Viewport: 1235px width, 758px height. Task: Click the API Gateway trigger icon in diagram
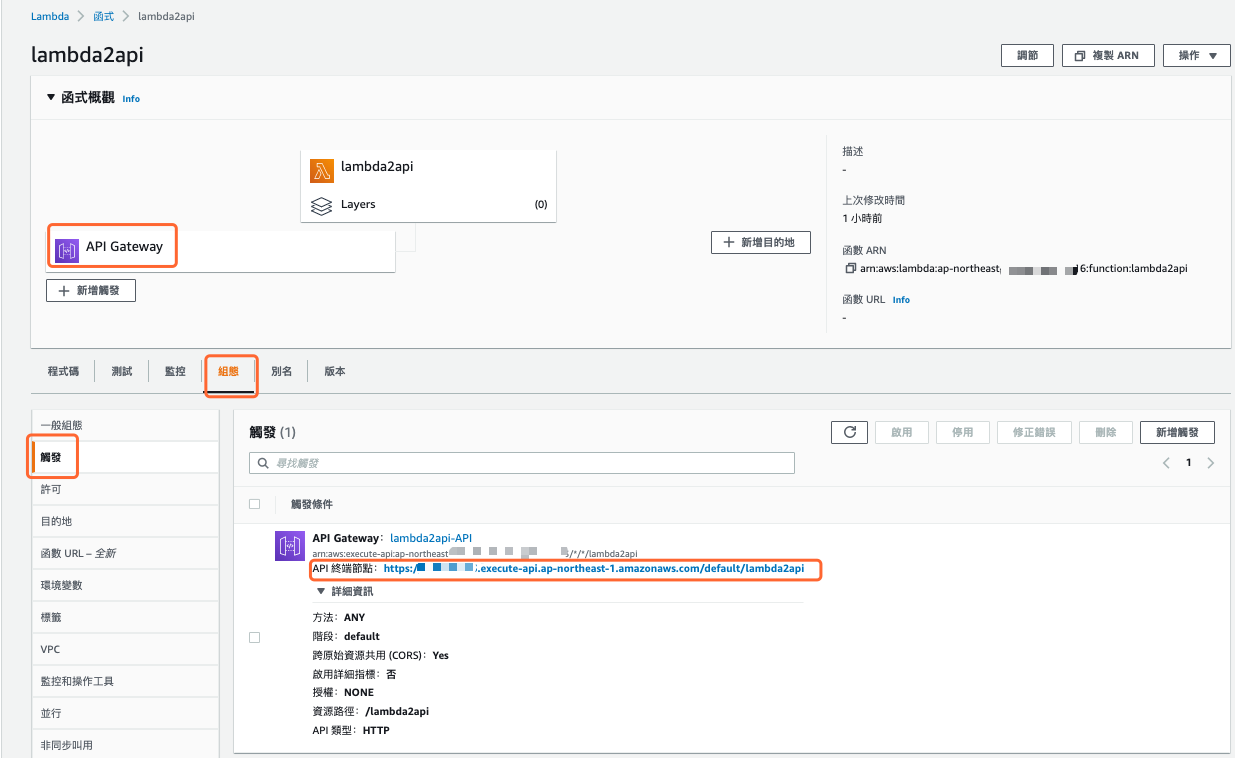click(x=67, y=249)
